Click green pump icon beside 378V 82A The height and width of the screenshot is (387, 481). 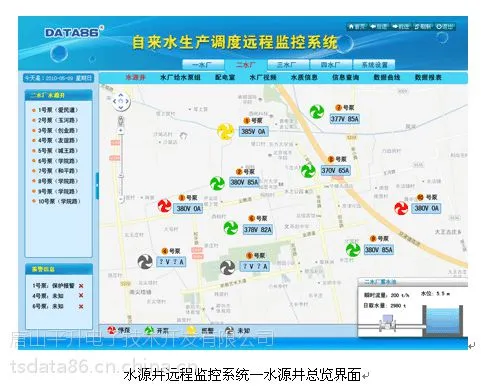point(230,228)
